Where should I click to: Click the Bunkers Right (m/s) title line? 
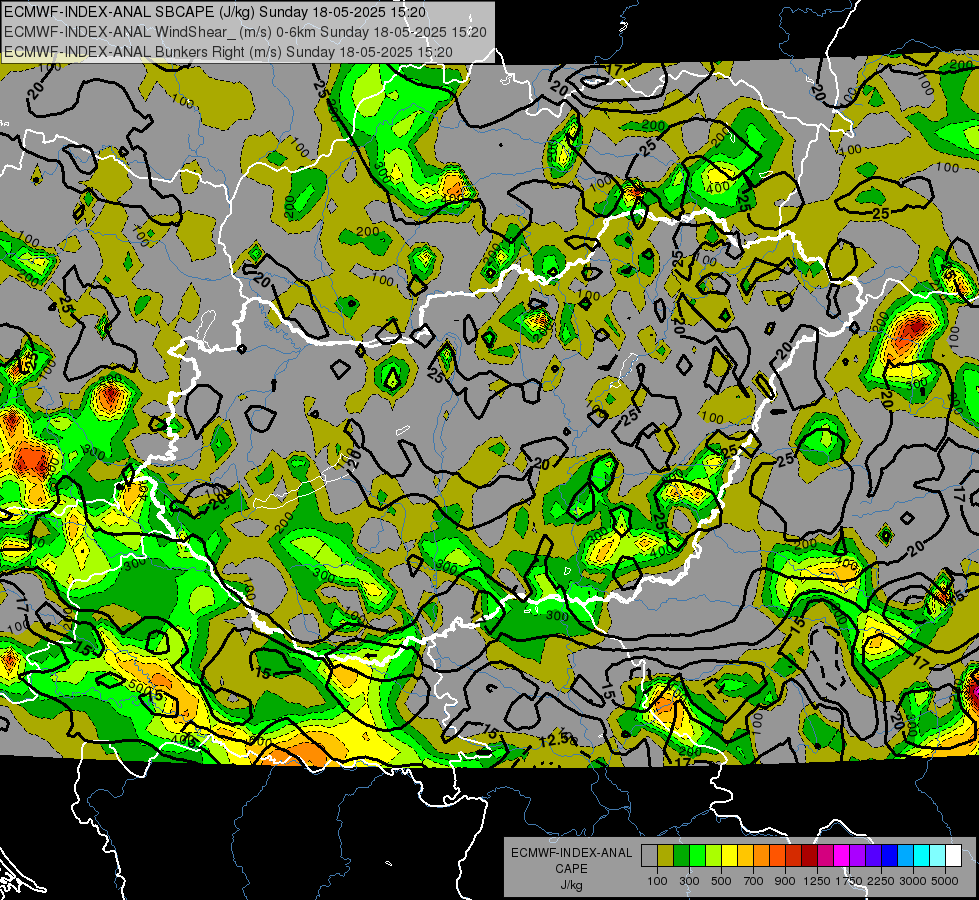pyautogui.click(x=229, y=52)
